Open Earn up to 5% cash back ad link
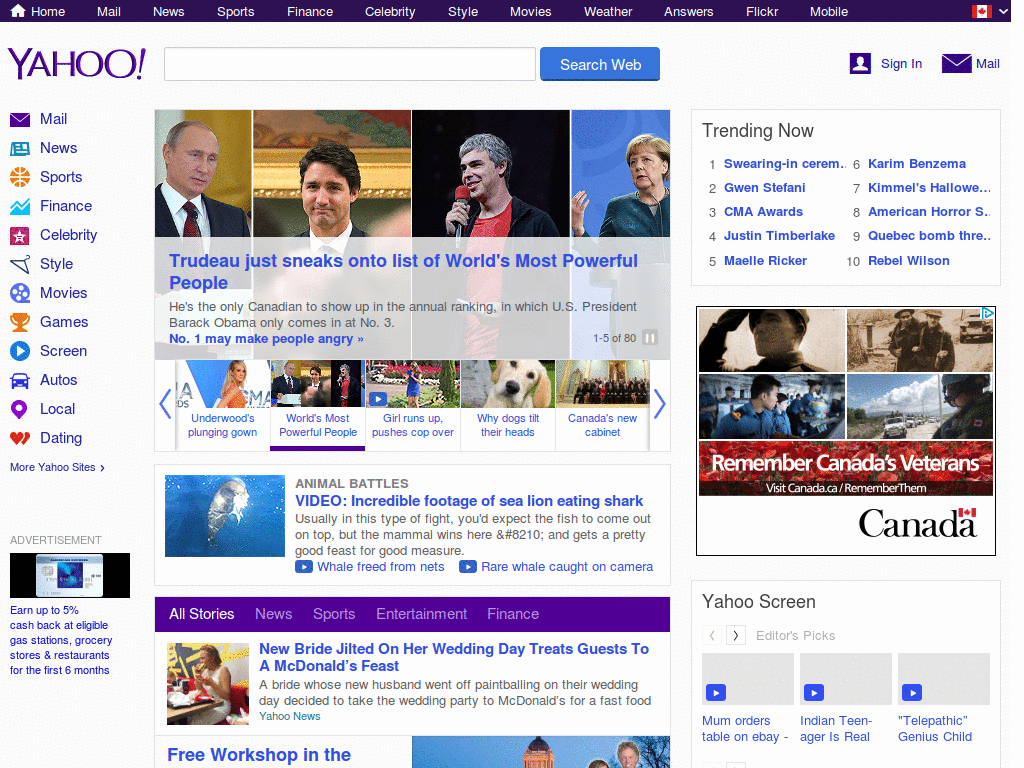The width and height of the screenshot is (1024, 768). (x=61, y=640)
